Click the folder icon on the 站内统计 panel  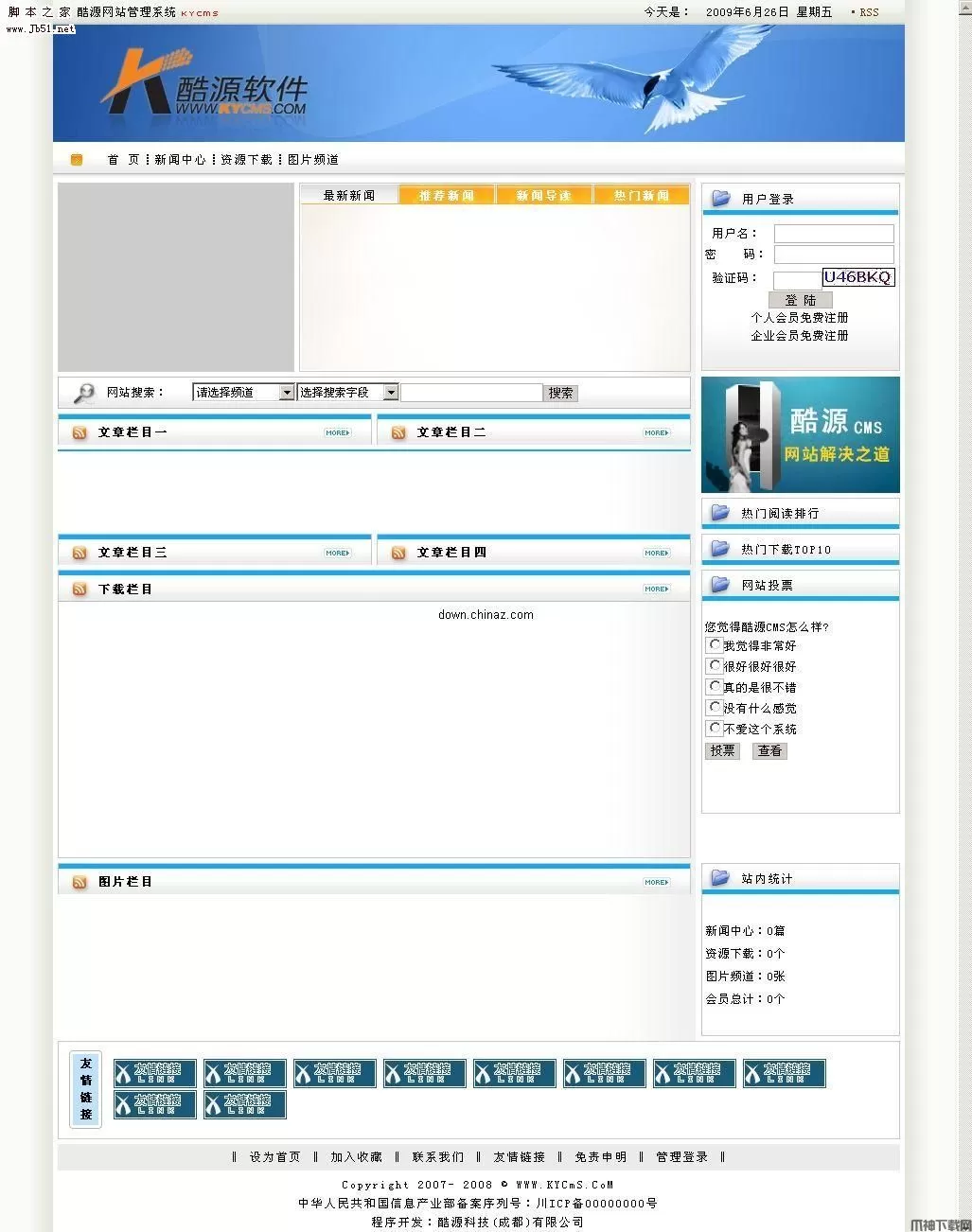pyautogui.click(x=720, y=877)
